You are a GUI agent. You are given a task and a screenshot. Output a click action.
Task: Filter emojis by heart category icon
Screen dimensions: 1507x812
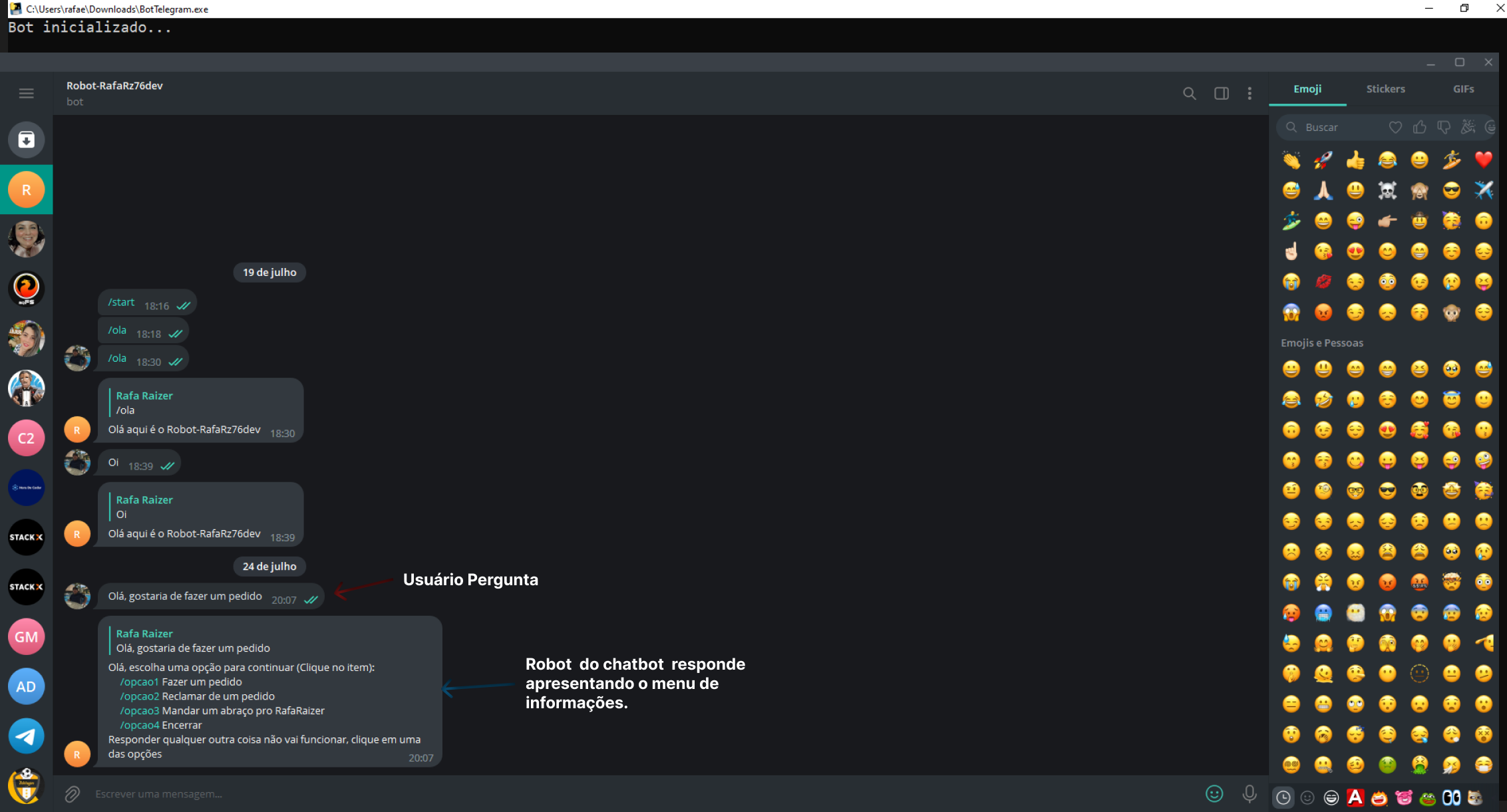pyautogui.click(x=1395, y=127)
